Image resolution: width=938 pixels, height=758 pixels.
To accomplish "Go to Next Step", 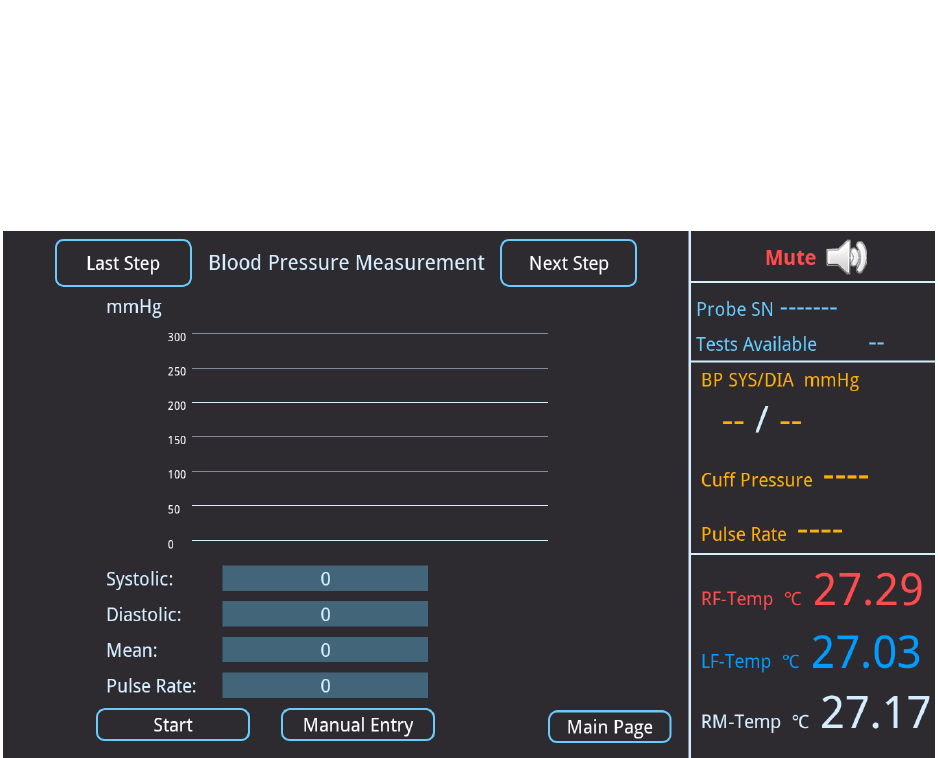I will pos(568,263).
